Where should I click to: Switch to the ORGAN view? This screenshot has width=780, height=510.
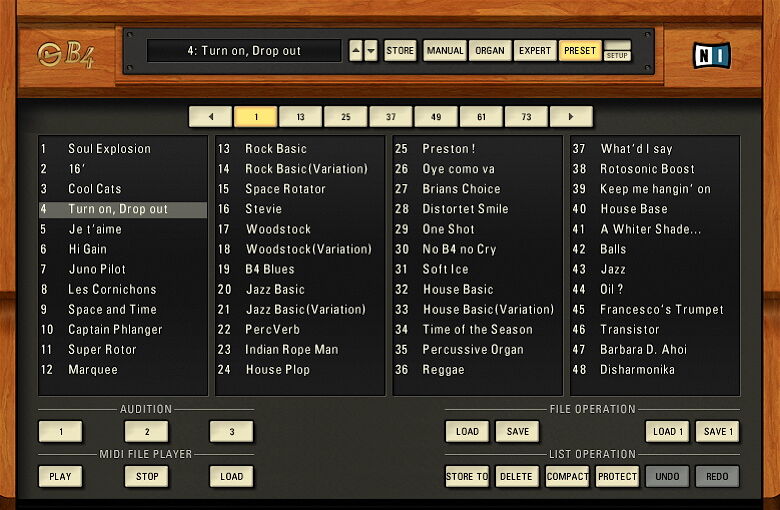click(x=489, y=51)
